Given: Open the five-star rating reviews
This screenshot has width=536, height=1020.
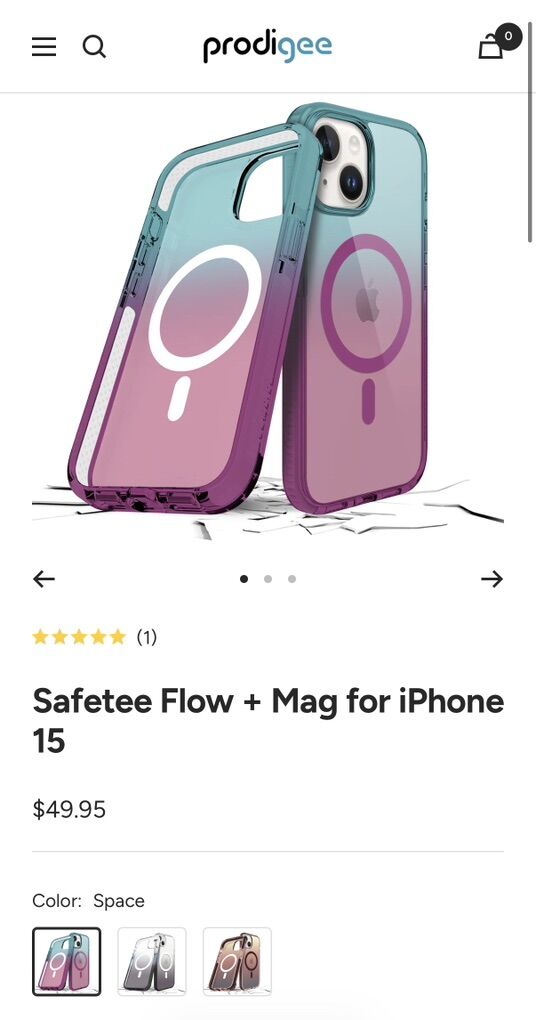Looking at the screenshot, I should click(79, 636).
